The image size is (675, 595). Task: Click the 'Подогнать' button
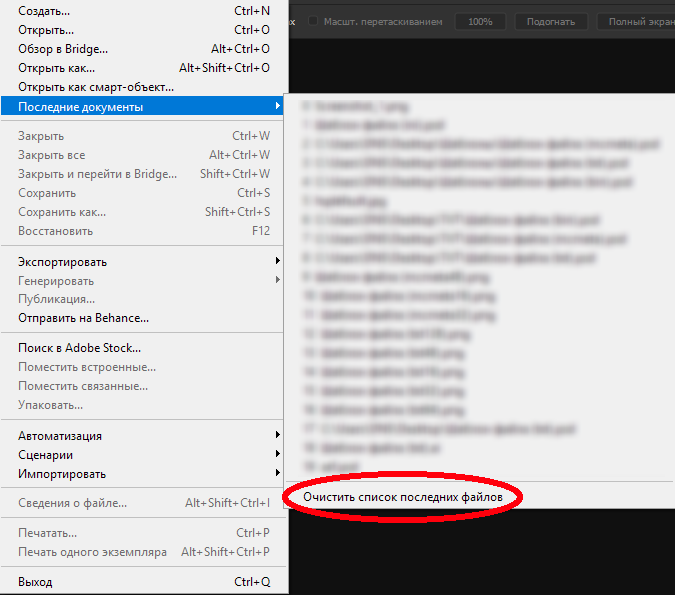pyautogui.click(x=551, y=22)
